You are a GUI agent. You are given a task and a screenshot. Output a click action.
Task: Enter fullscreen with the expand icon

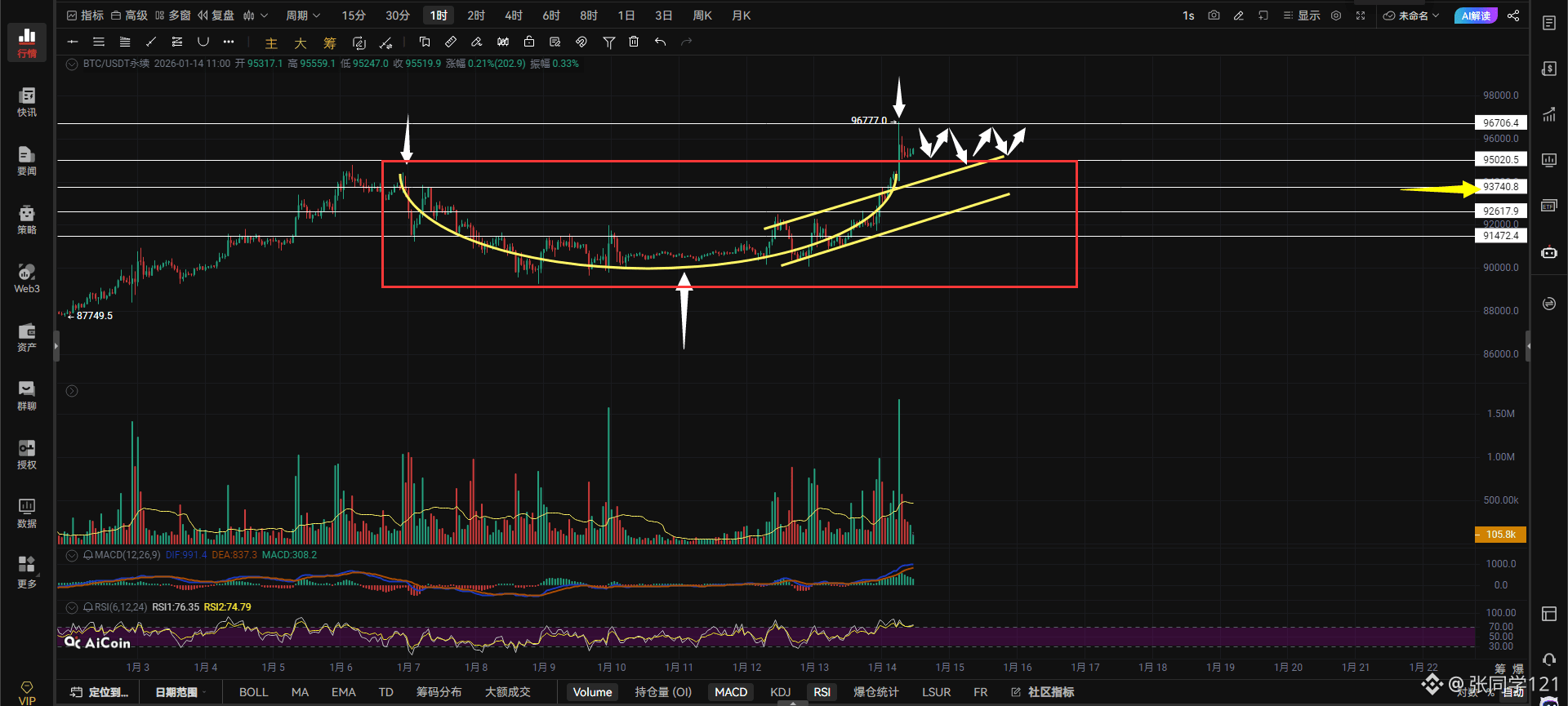click(x=1361, y=16)
